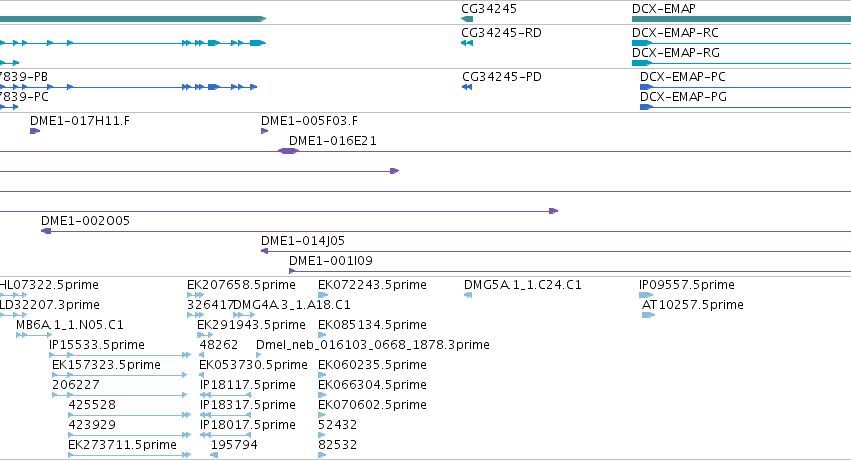
Task: Click the DME1-005F03.F clone label
Action: (309, 120)
